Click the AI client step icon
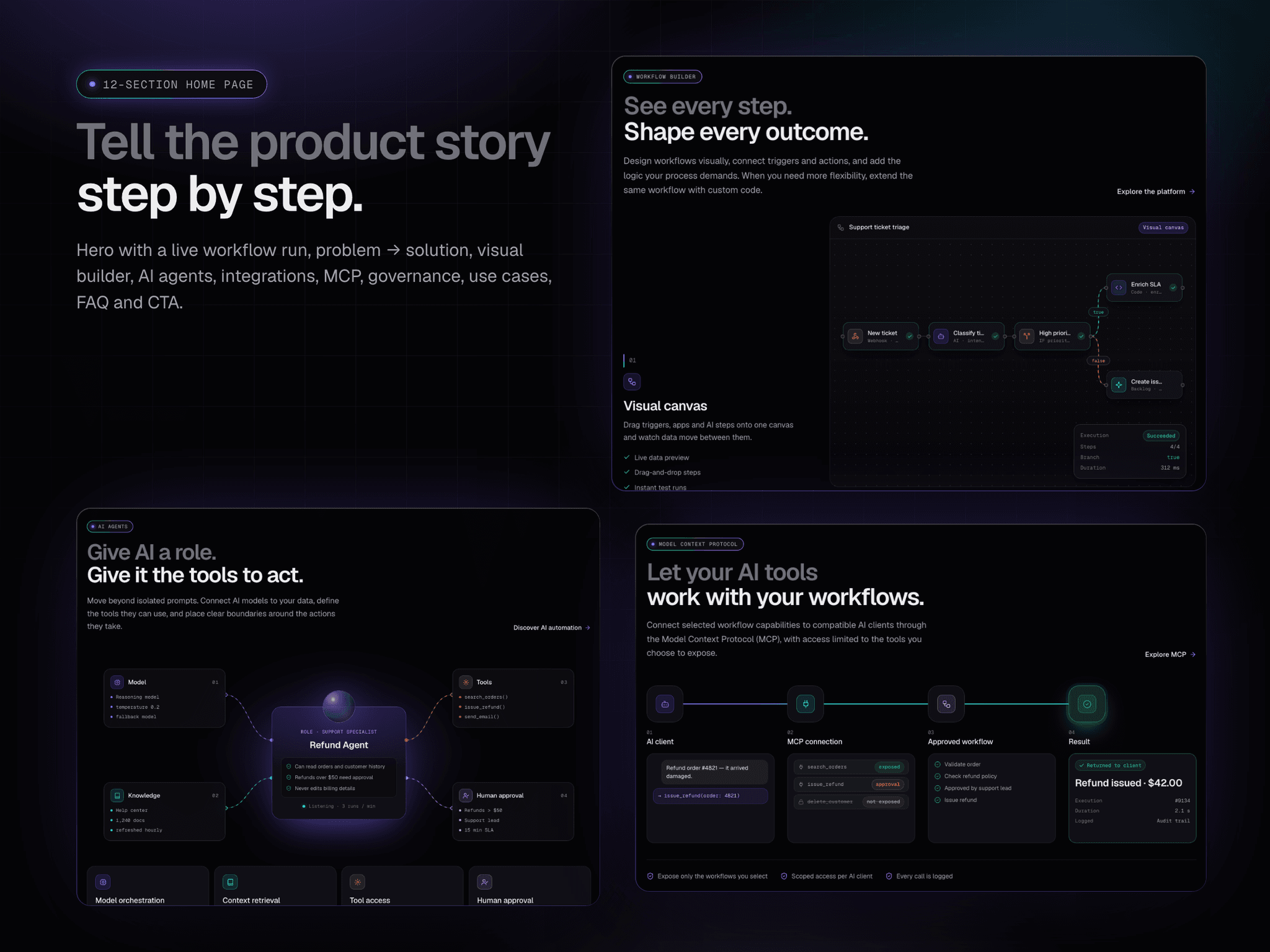1270x952 pixels. coord(665,704)
